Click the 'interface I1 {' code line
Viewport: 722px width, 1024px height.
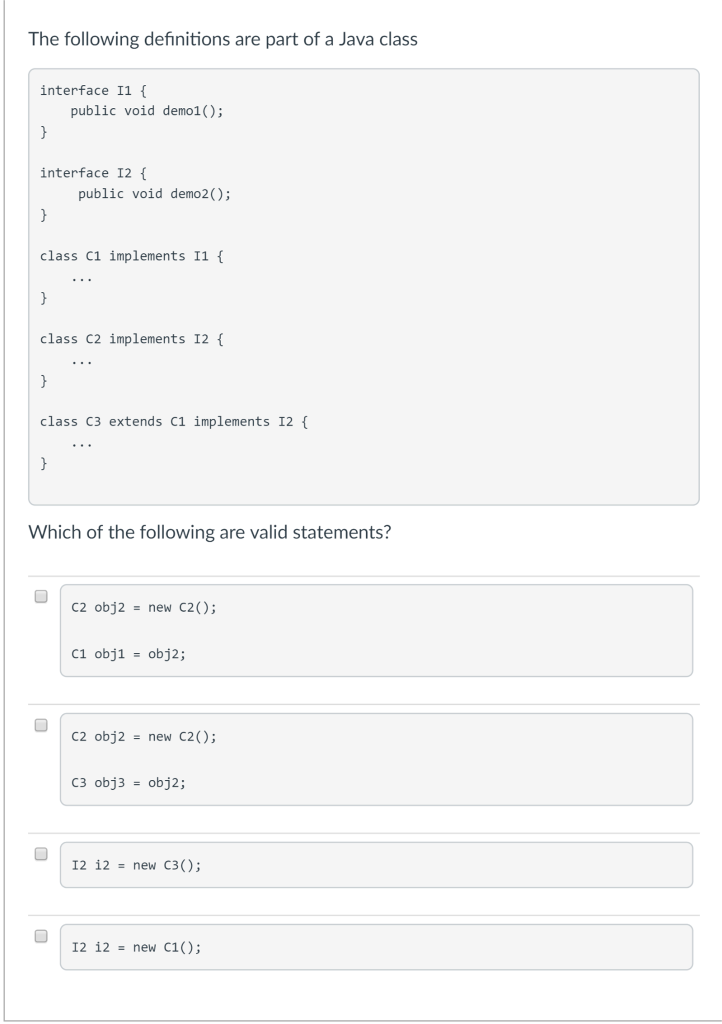coord(93,90)
